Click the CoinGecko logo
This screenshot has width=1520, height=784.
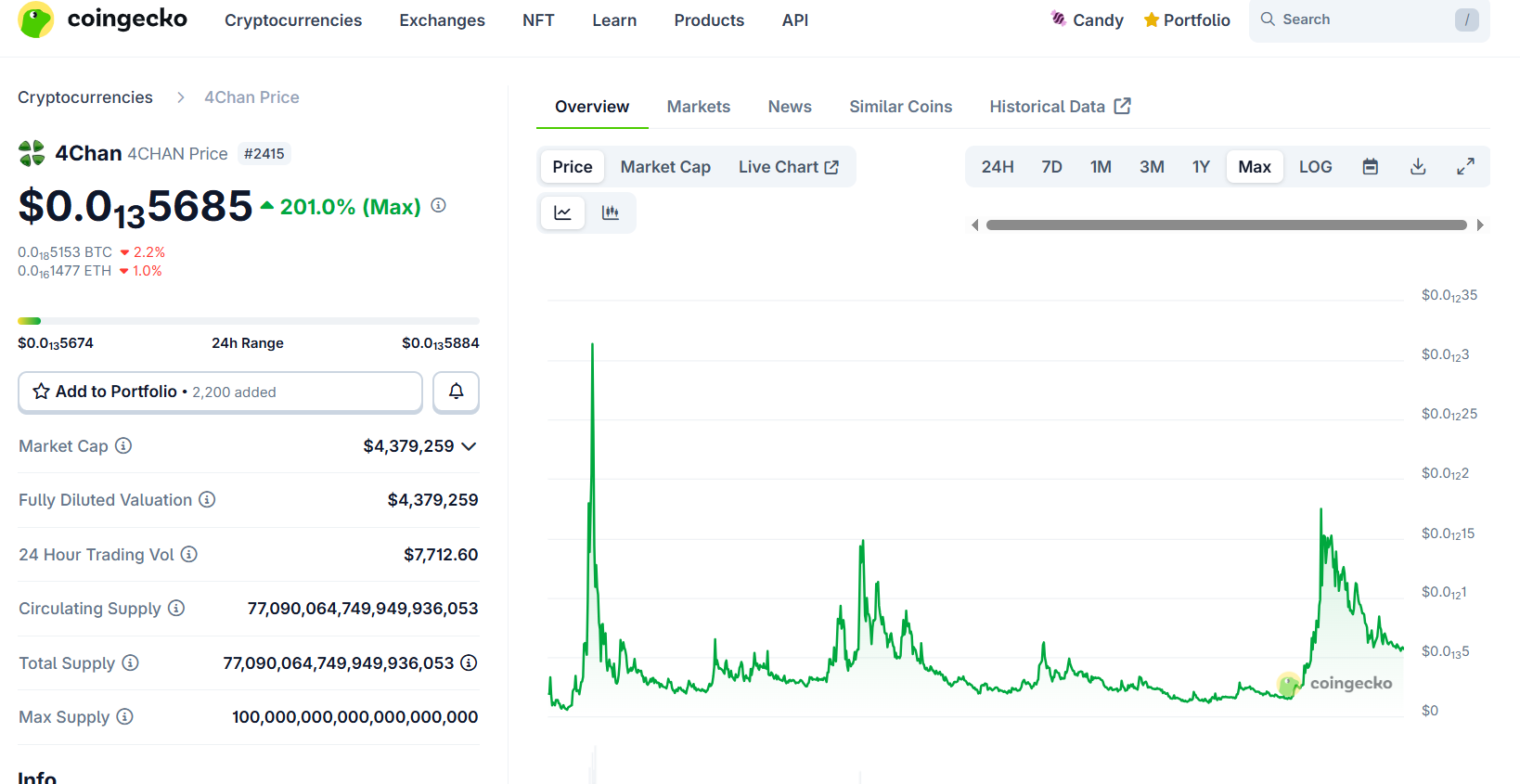point(102,19)
